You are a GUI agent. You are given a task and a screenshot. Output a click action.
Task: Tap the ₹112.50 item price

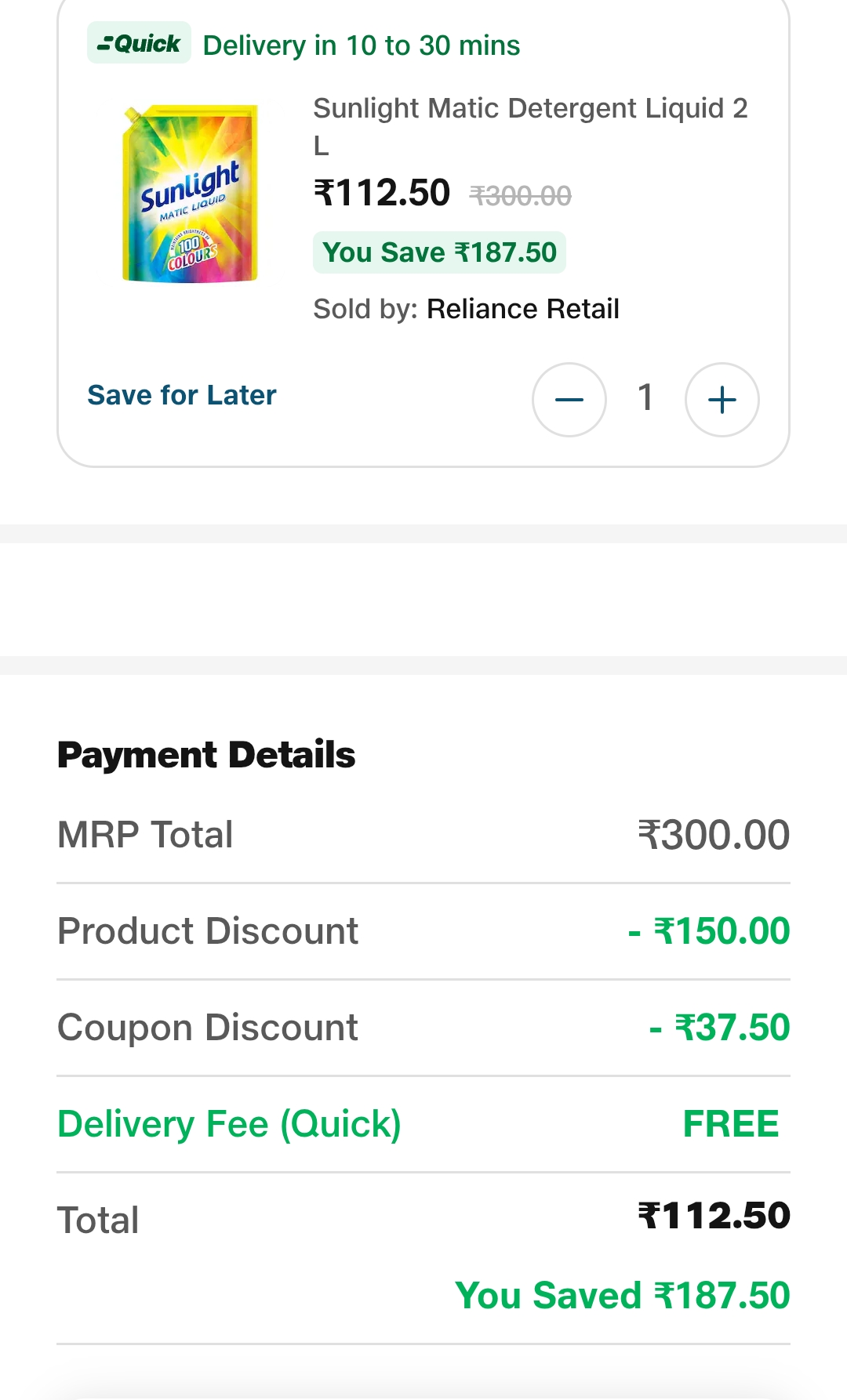point(382,194)
